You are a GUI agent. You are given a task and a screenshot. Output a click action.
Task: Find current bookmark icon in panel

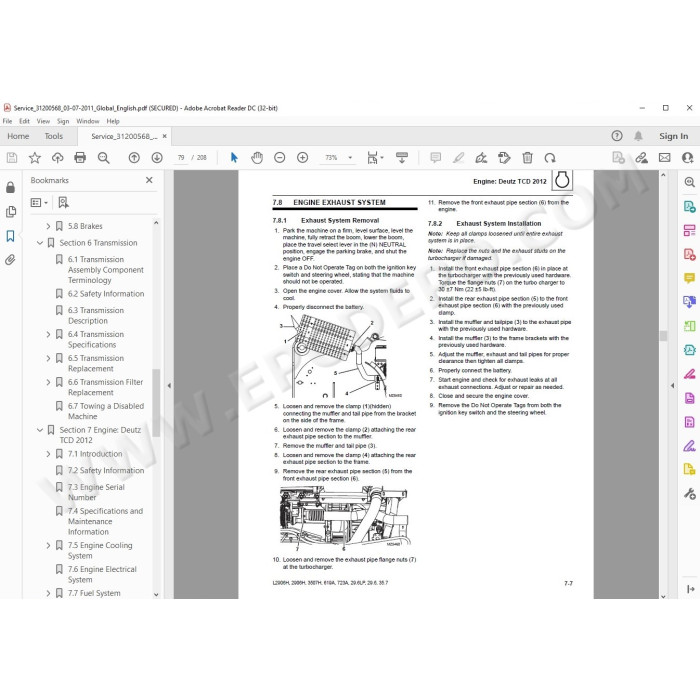(x=63, y=203)
